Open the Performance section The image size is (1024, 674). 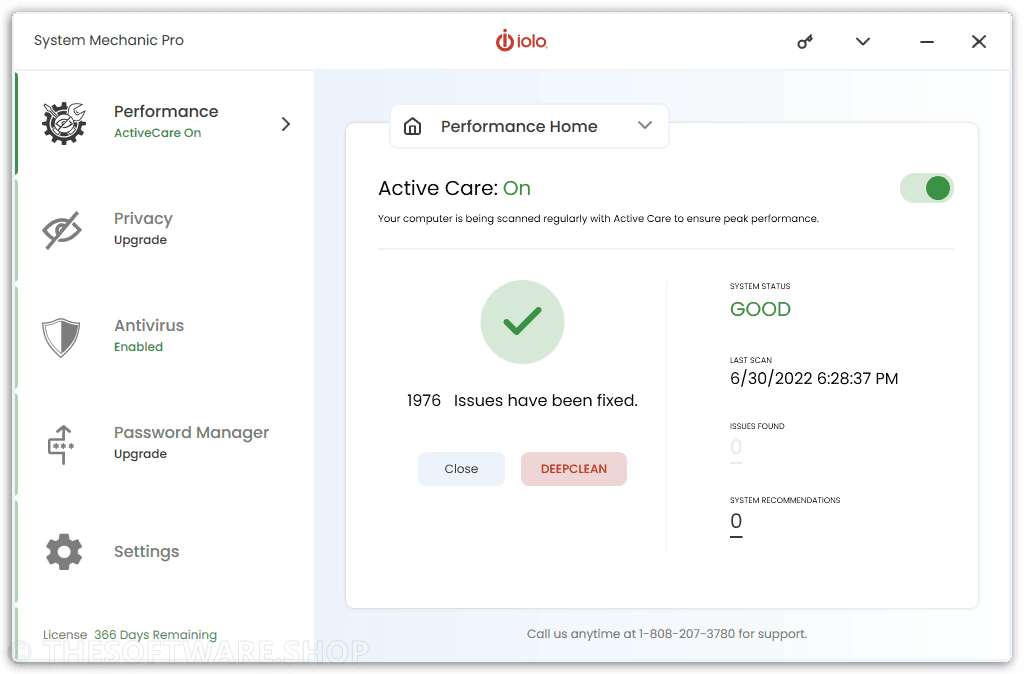point(166,121)
